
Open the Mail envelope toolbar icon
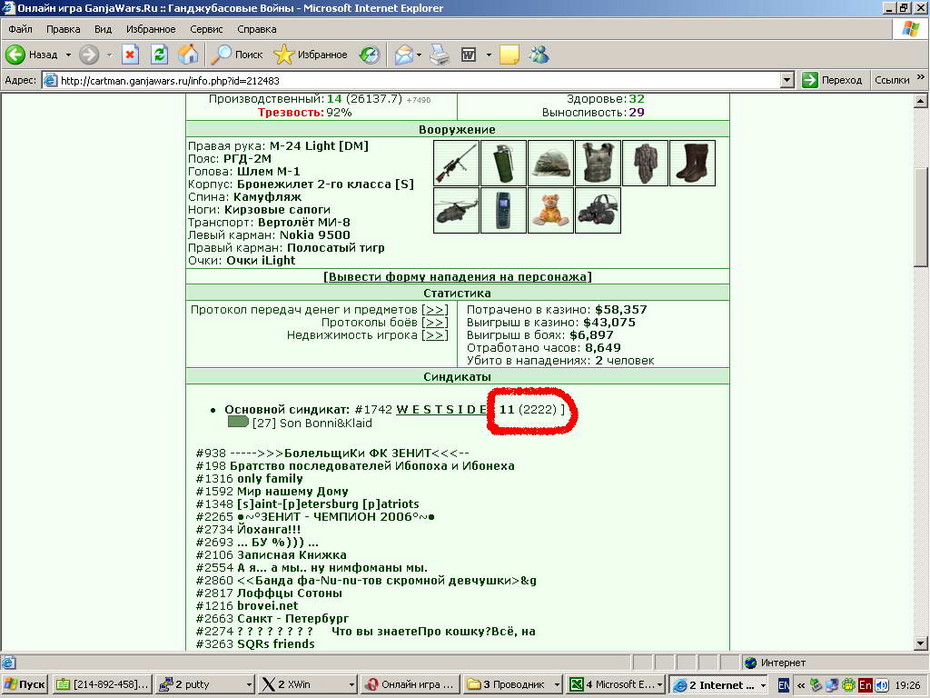point(404,55)
